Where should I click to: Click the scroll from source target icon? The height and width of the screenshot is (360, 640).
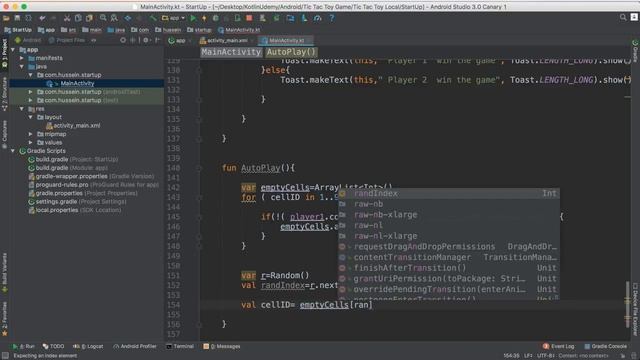coord(123,40)
